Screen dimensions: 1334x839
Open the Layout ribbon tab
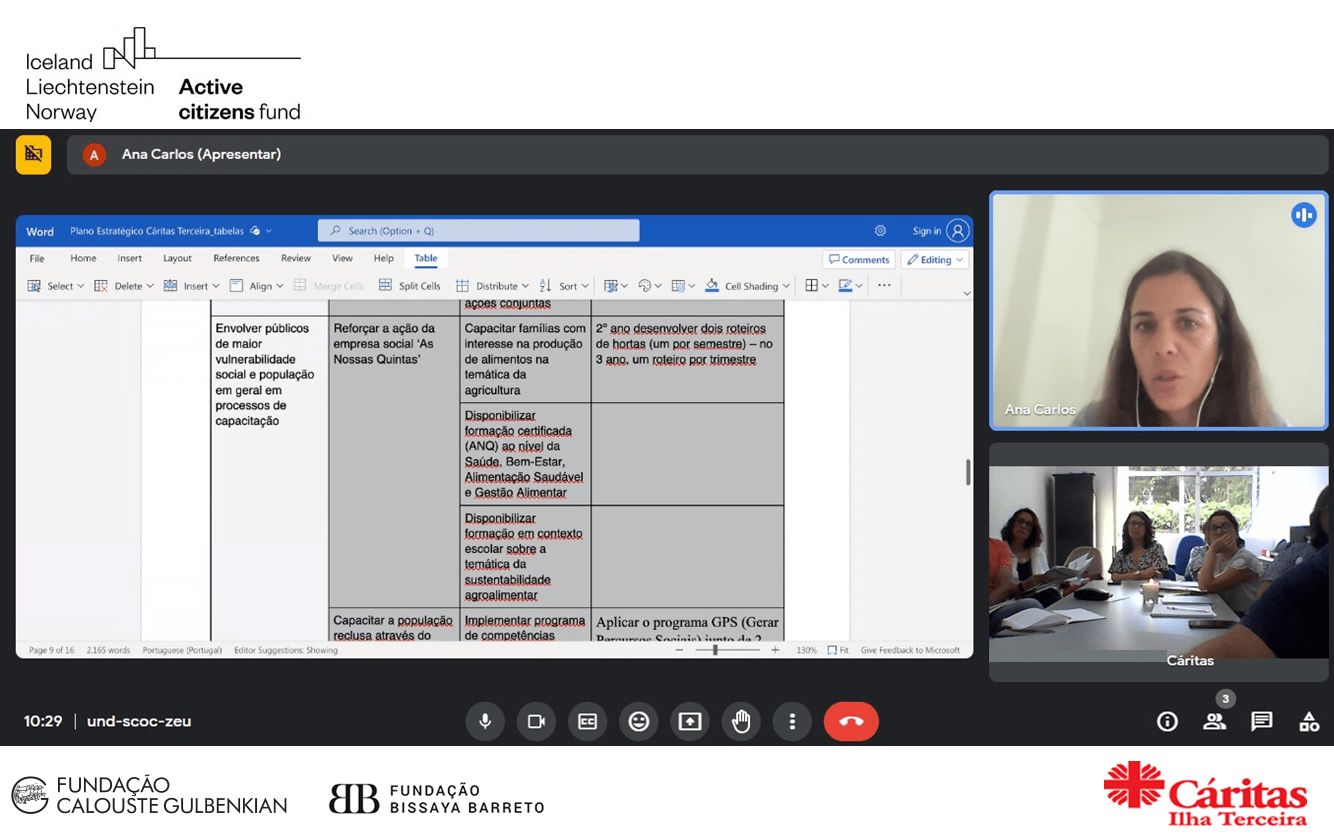click(177, 258)
